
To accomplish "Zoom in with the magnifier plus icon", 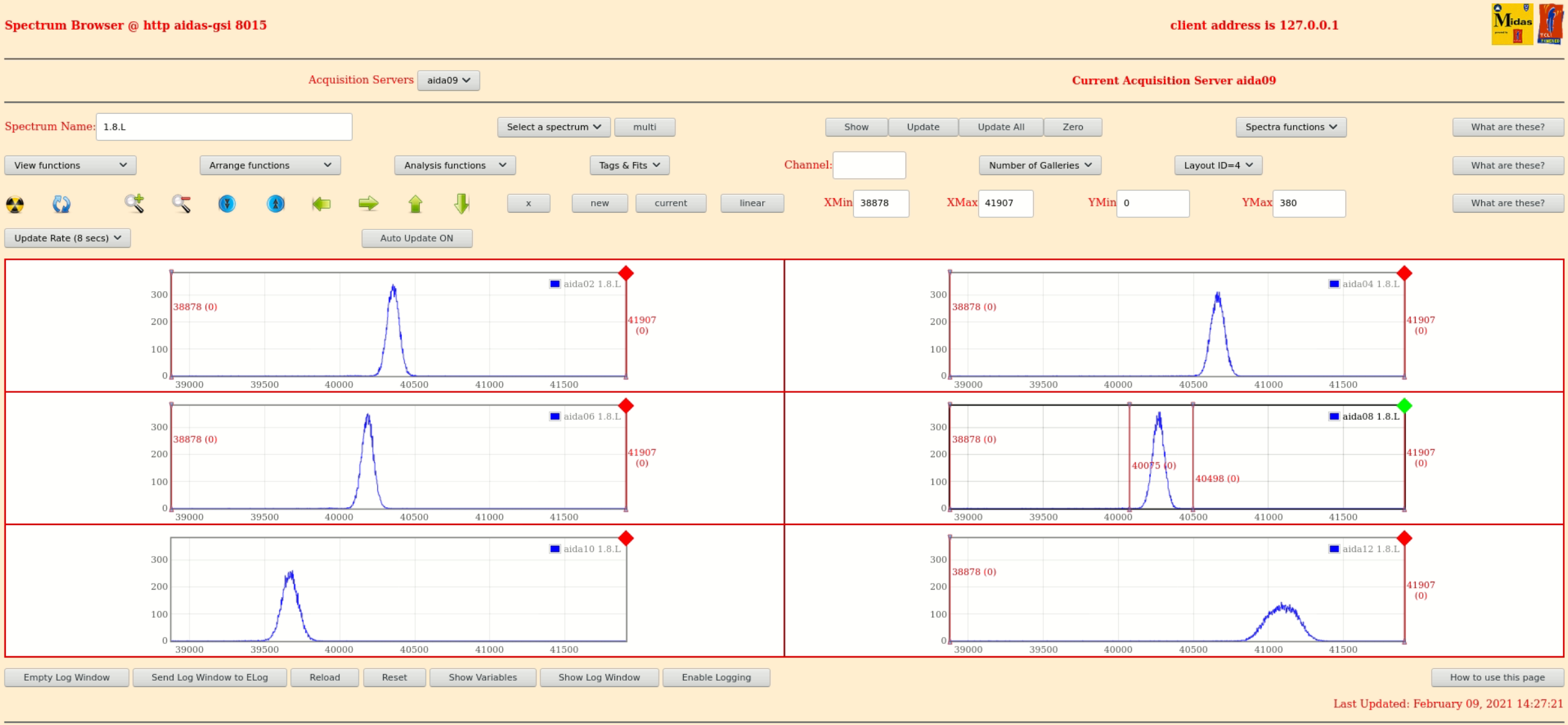I will (x=134, y=204).
